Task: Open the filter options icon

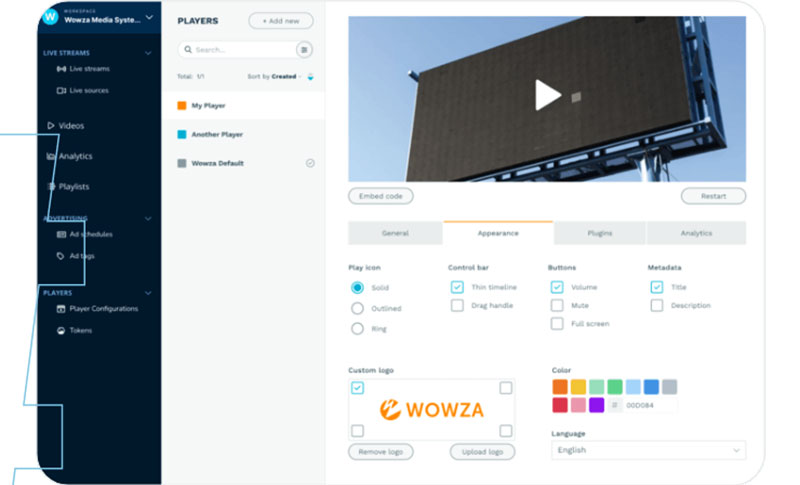Action: point(304,49)
